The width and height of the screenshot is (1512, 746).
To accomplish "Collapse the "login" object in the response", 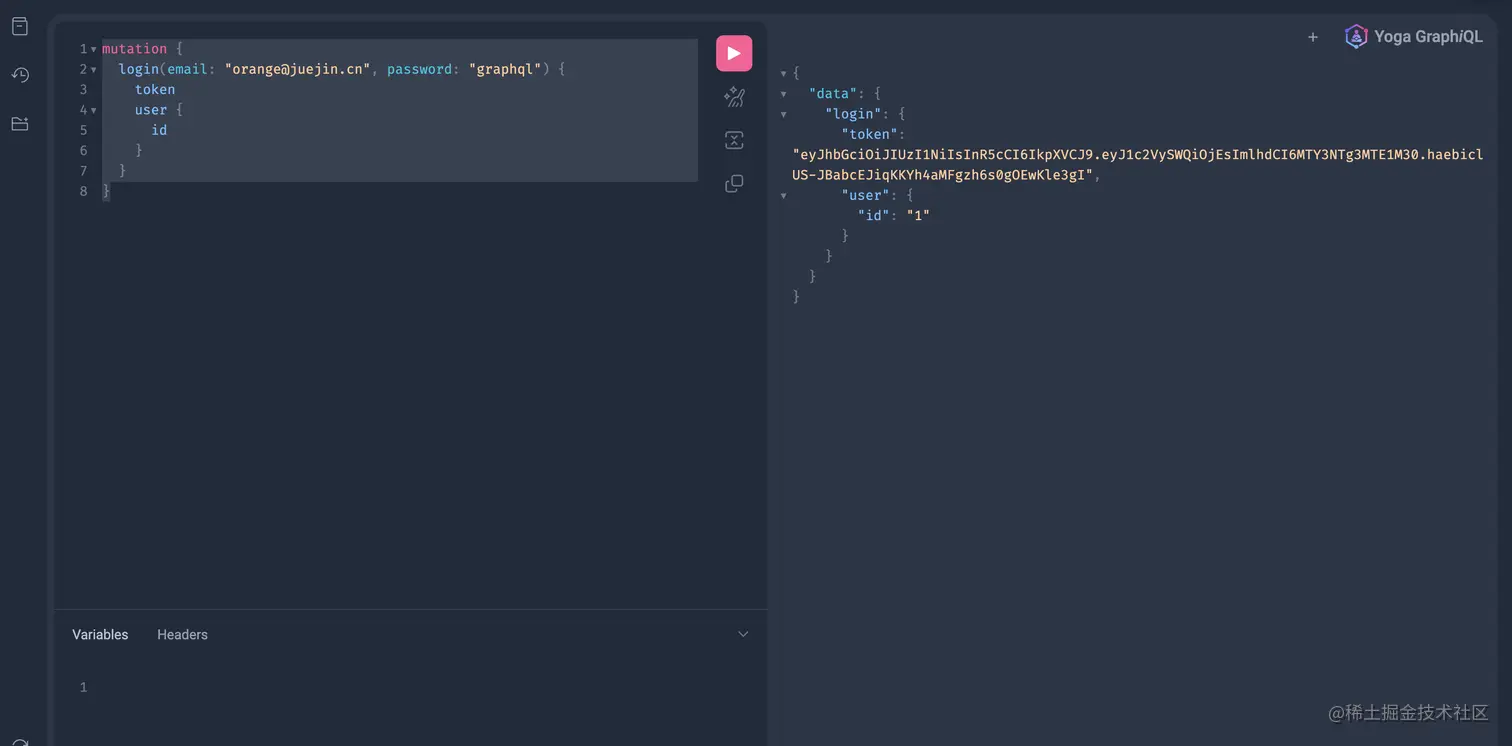I will [x=784, y=114].
